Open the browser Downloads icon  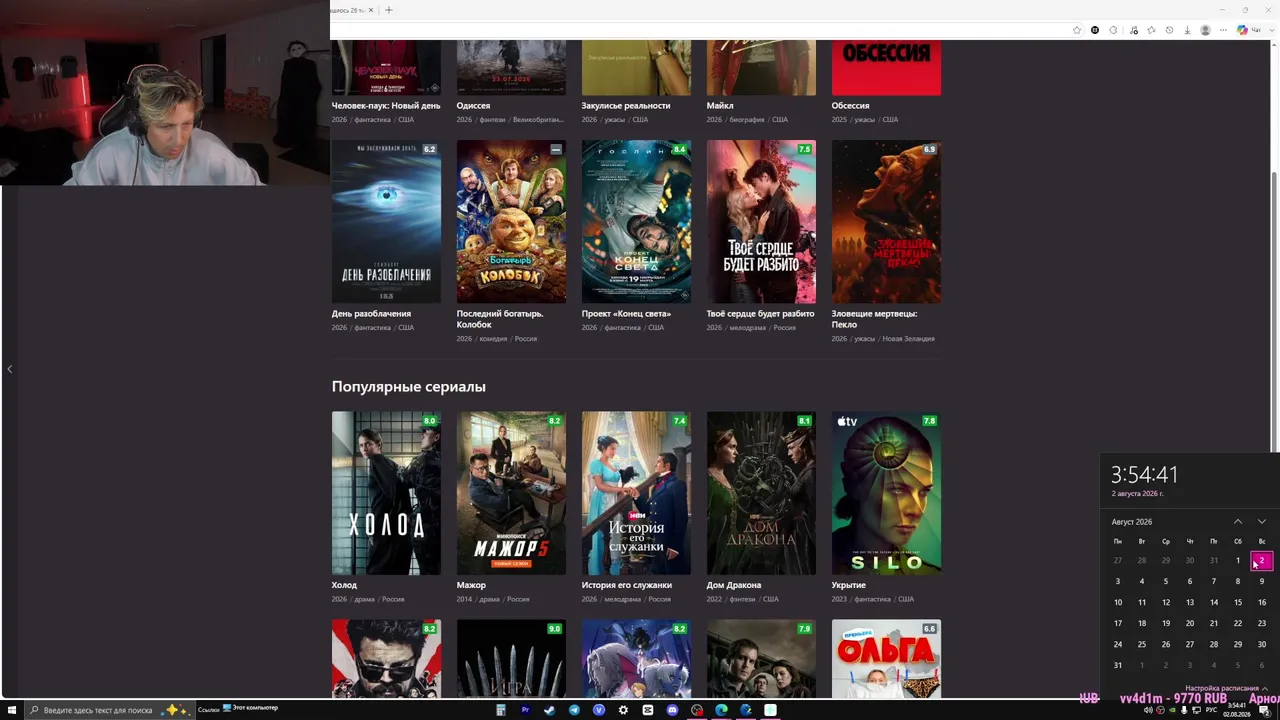1188,30
